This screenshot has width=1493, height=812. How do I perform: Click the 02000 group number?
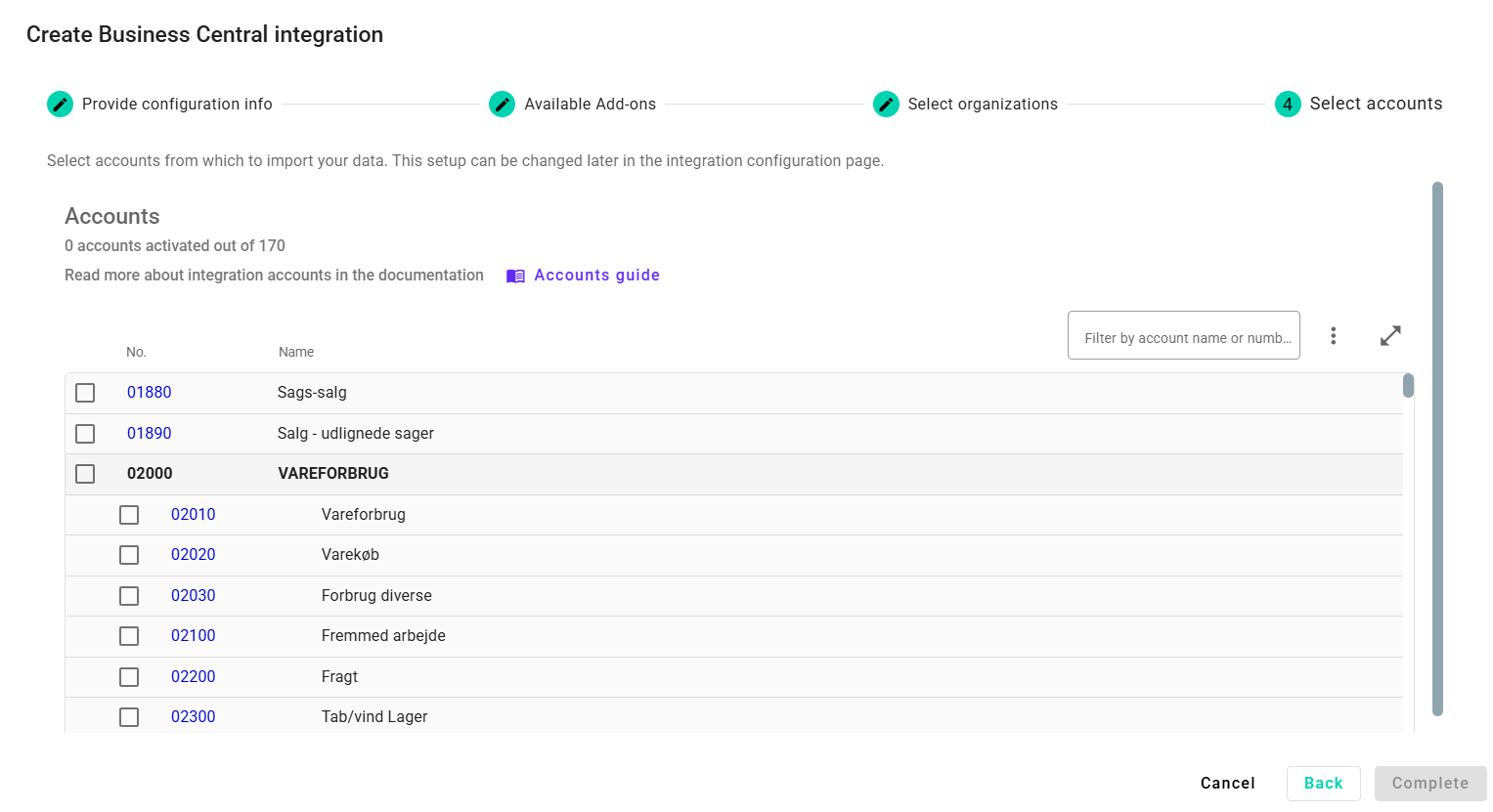pos(150,474)
